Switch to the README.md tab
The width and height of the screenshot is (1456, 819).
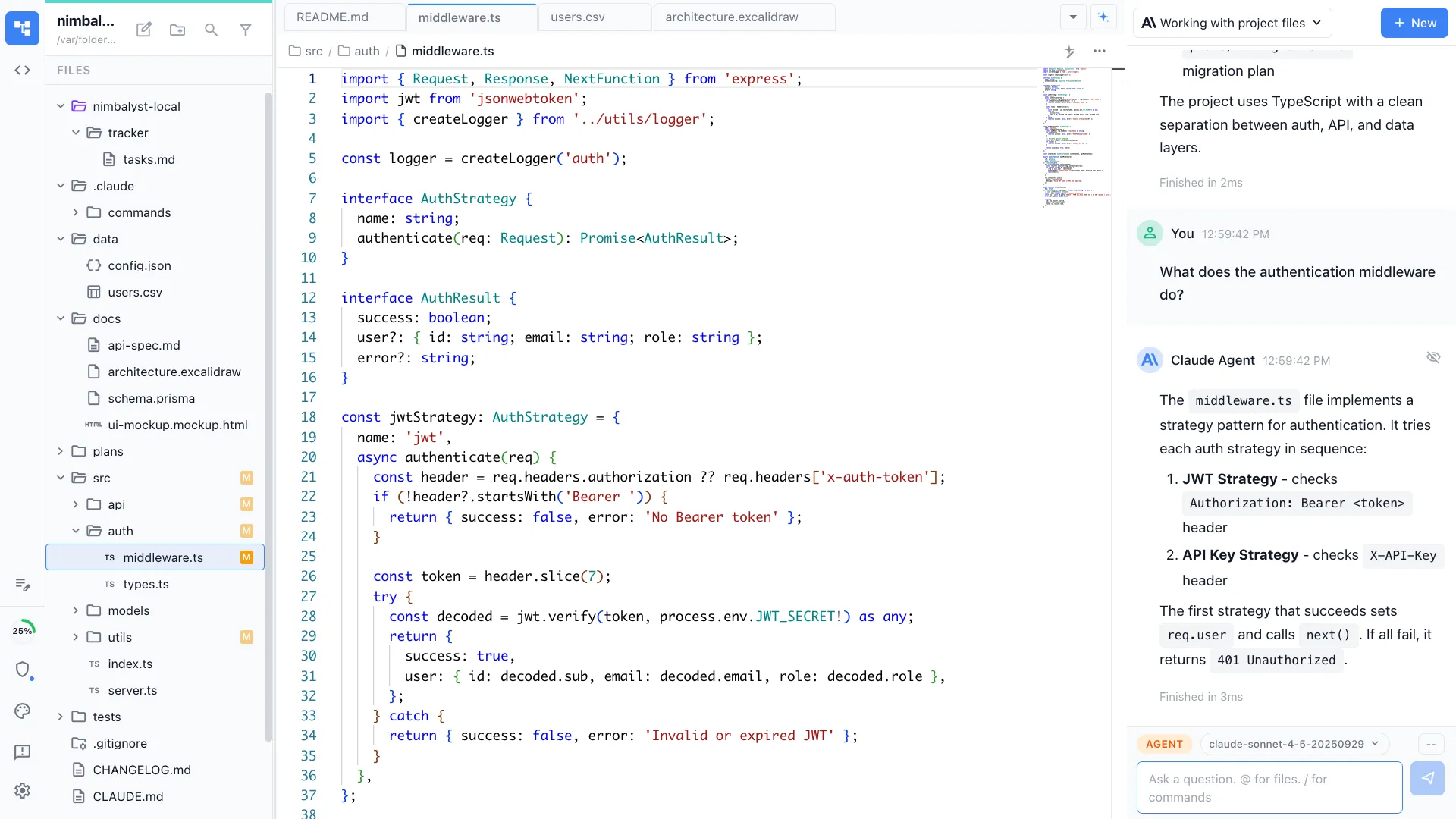334,16
